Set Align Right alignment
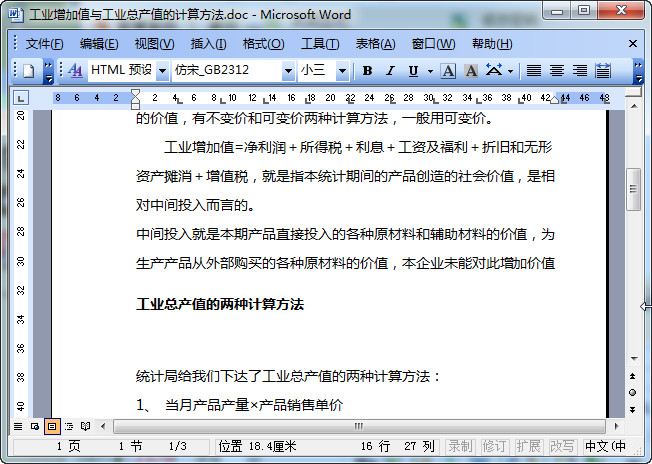The height and width of the screenshot is (464, 652). (580, 71)
